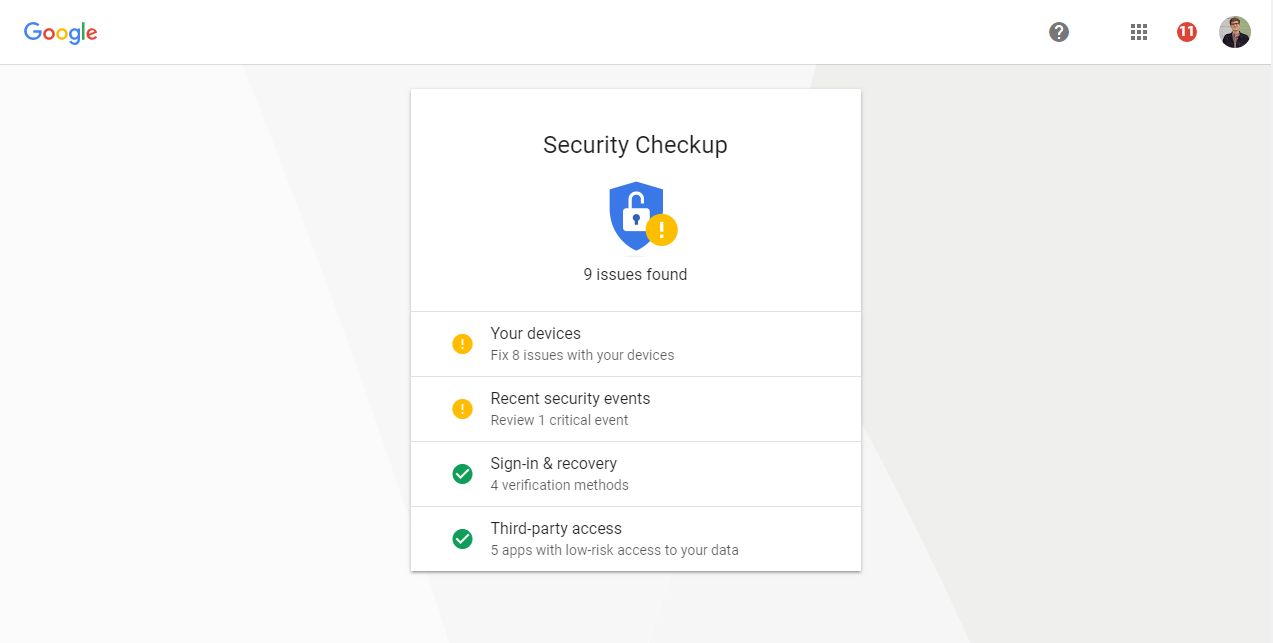Click the warning icon beside Recent security events
Screen dimensions: 1273x643
pyautogui.click(x=462, y=408)
